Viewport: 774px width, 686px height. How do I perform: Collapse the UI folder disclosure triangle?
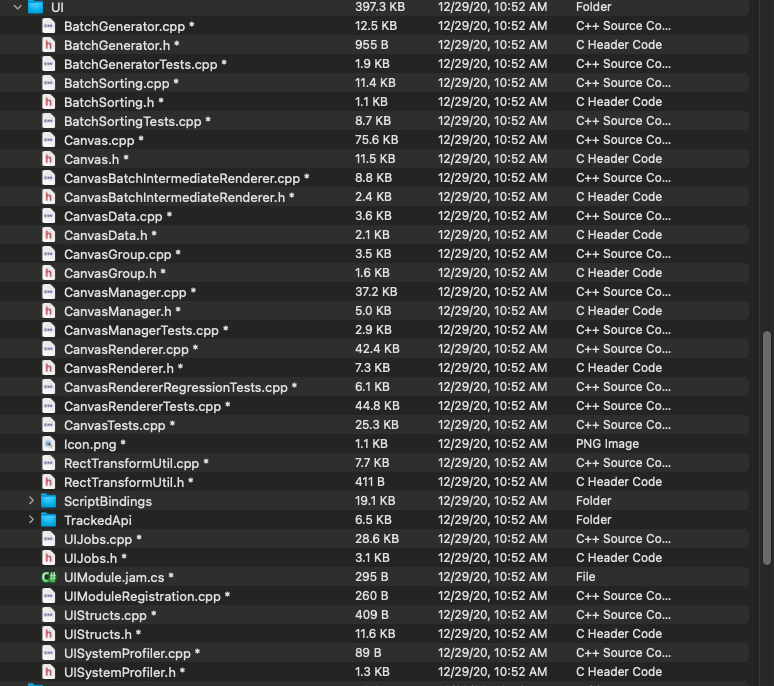click(x=17, y=7)
